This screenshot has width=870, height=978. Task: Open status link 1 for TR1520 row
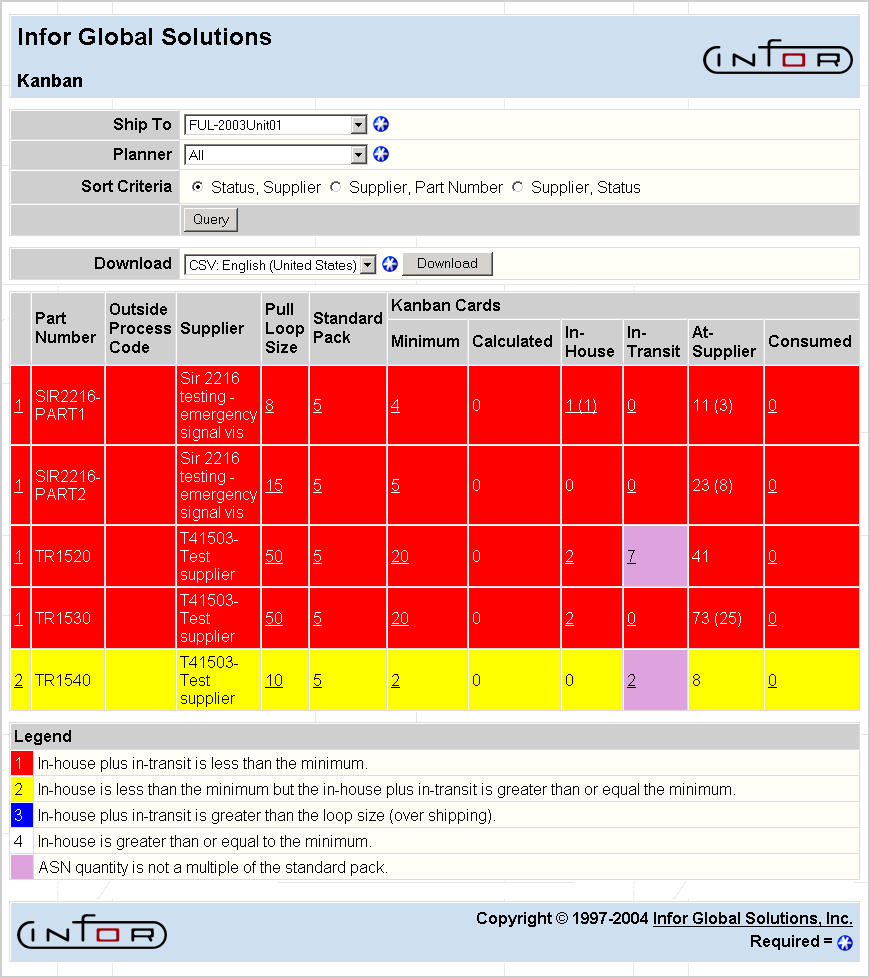(x=19, y=556)
